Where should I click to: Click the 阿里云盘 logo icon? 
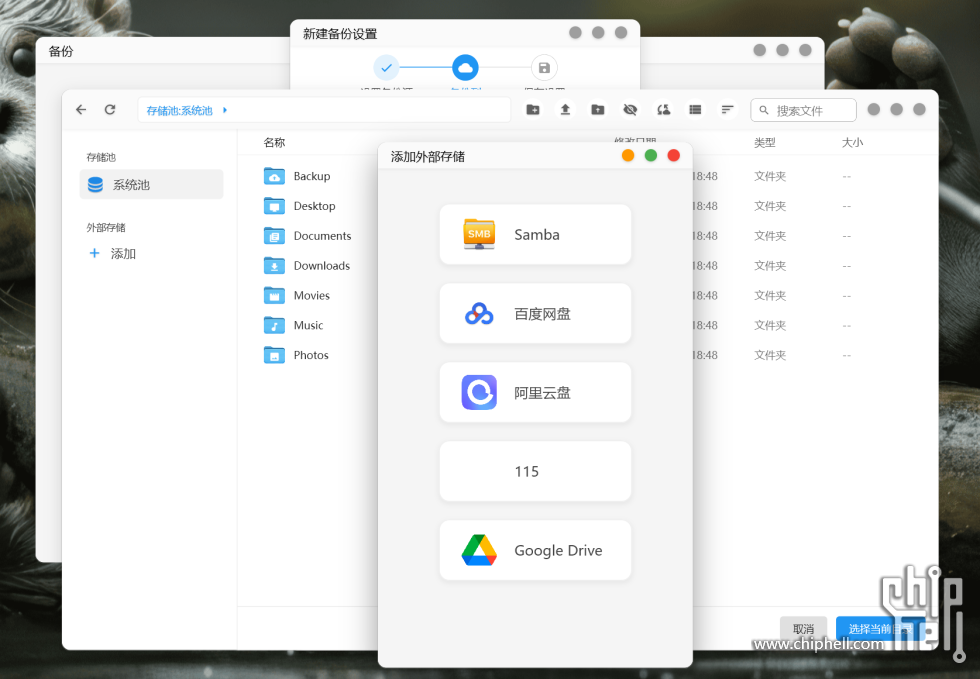coord(479,393)
